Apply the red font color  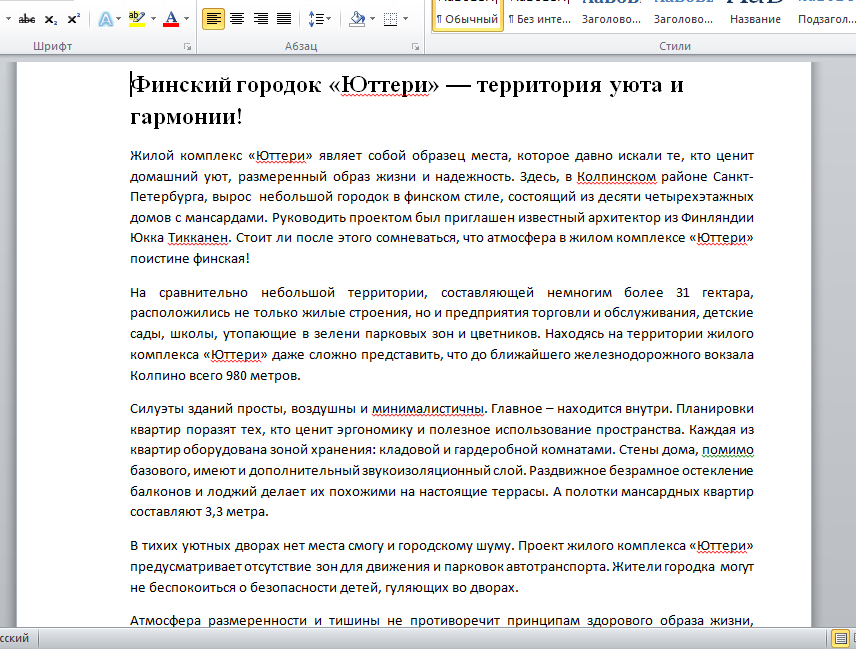171,19
